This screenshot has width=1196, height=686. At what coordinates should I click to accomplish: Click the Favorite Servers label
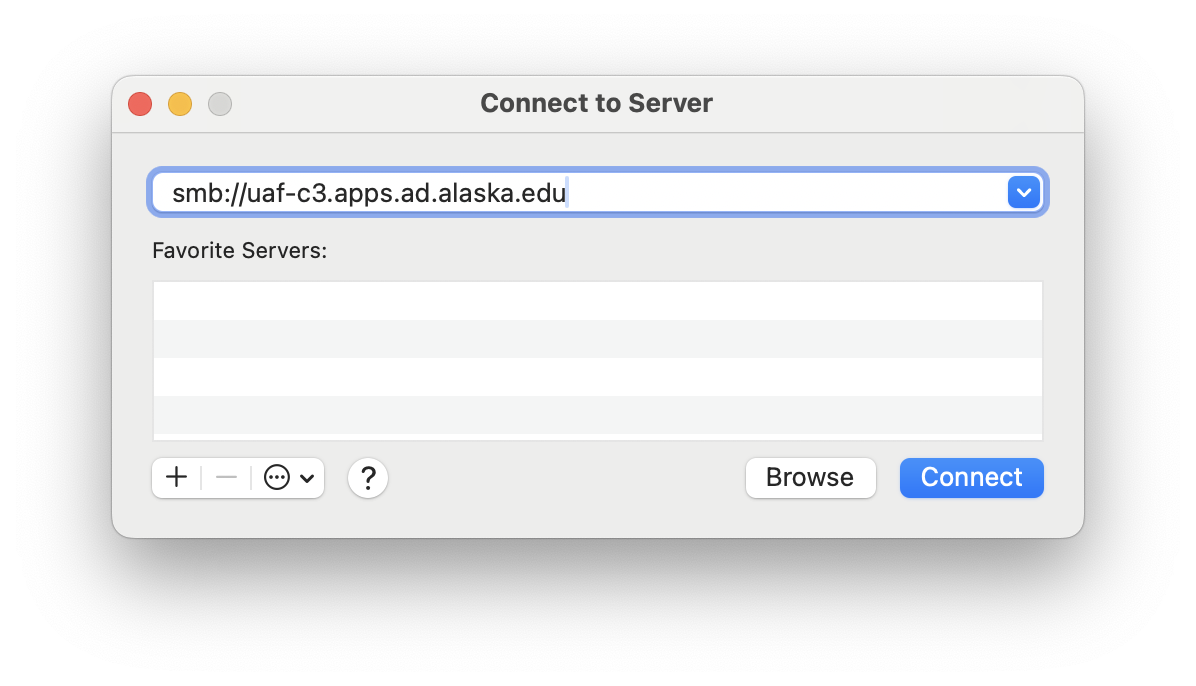pos(240,250)
